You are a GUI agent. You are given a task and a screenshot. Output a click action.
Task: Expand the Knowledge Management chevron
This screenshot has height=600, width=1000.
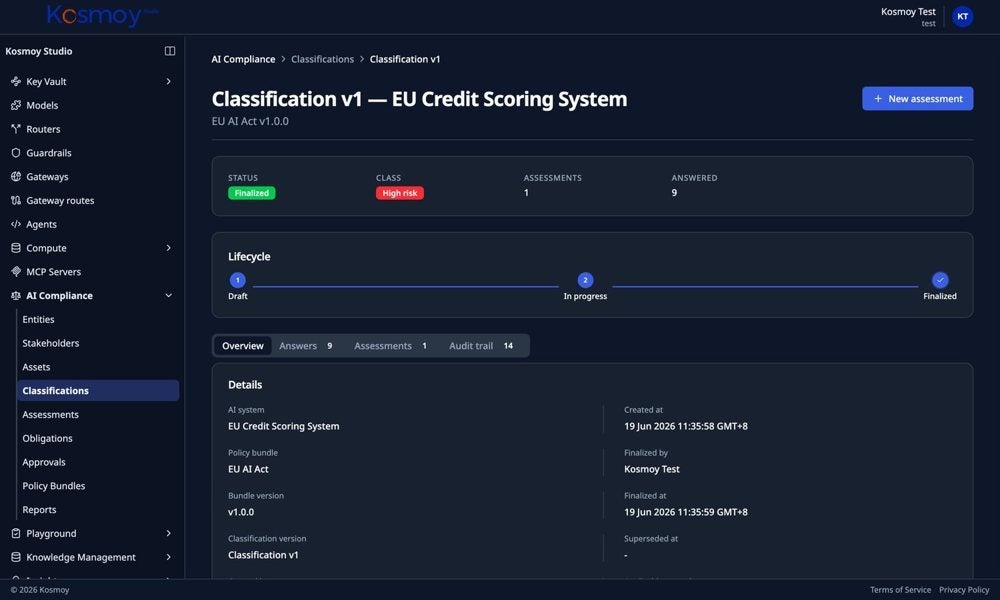168,557
